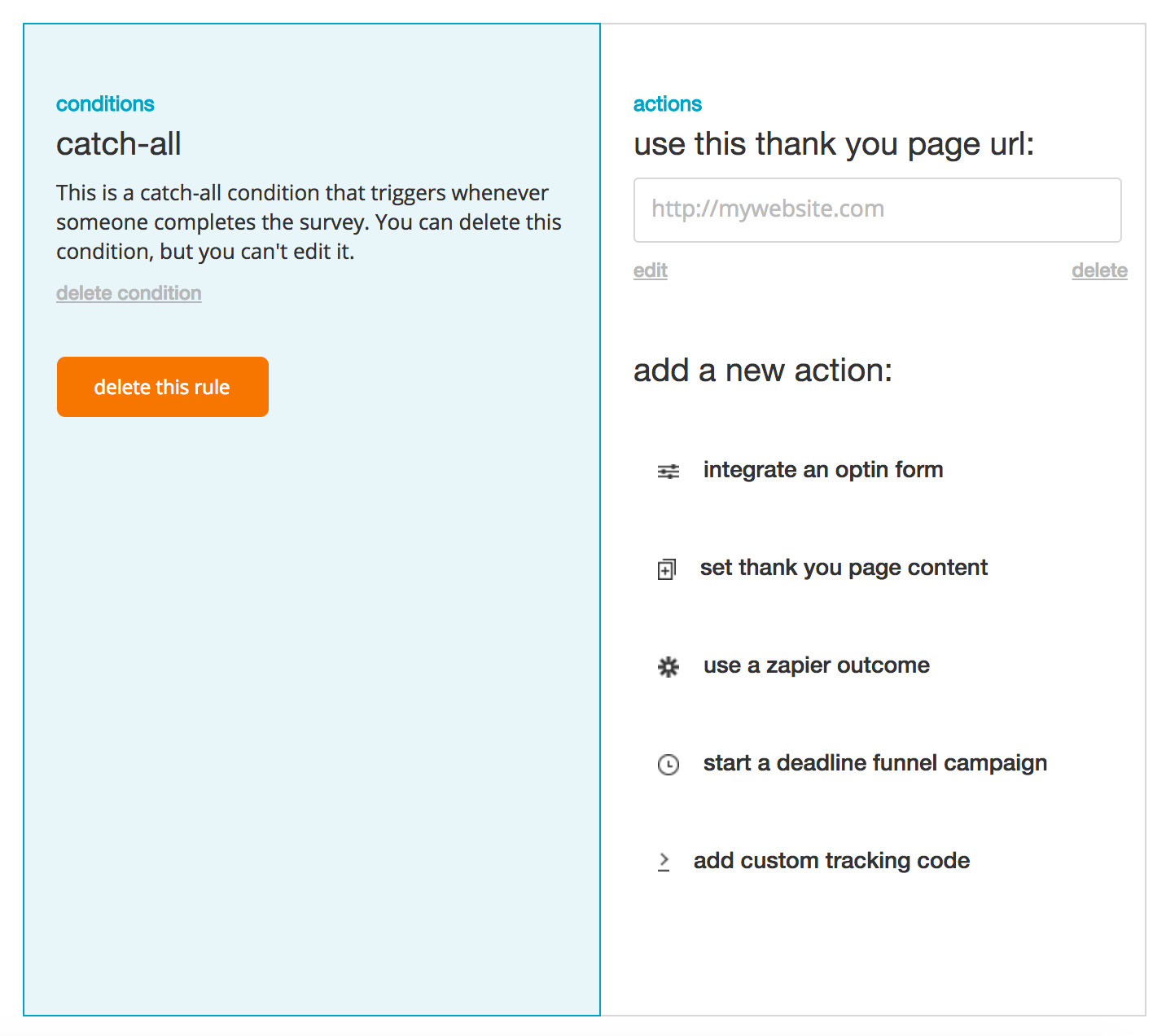1166x1036 pixels.
Task: Click the "add a new action:" heading
Action: 763,371
